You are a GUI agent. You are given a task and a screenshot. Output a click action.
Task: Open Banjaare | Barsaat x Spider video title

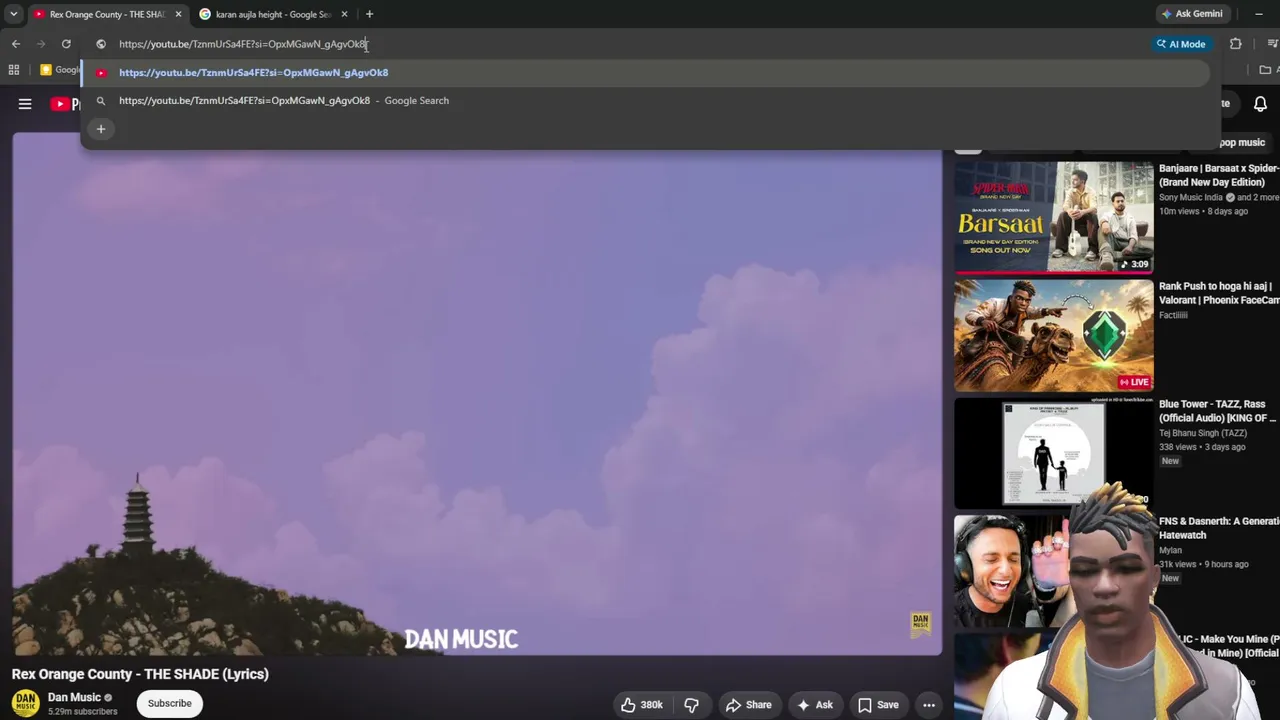[1219, 175]
